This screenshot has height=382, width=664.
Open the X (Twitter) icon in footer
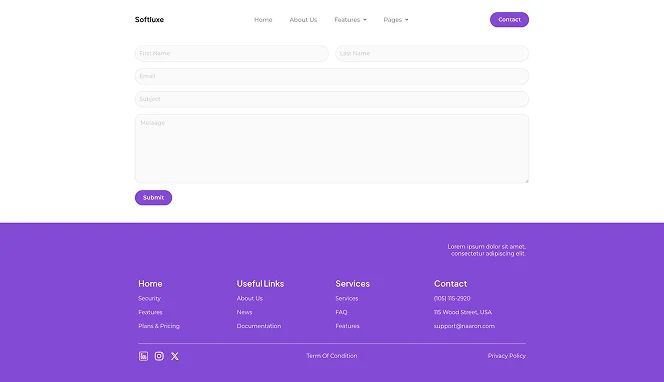coord(175,356)
